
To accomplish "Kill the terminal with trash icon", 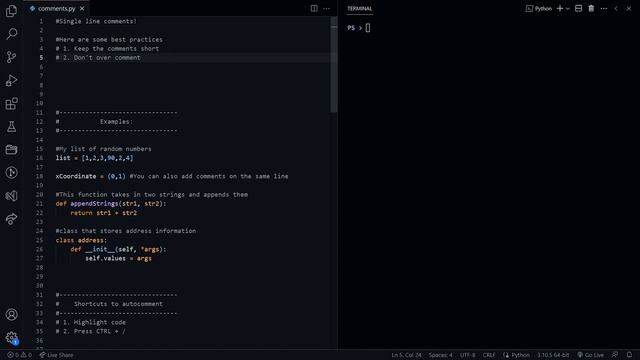I will [x=591, y=8].
